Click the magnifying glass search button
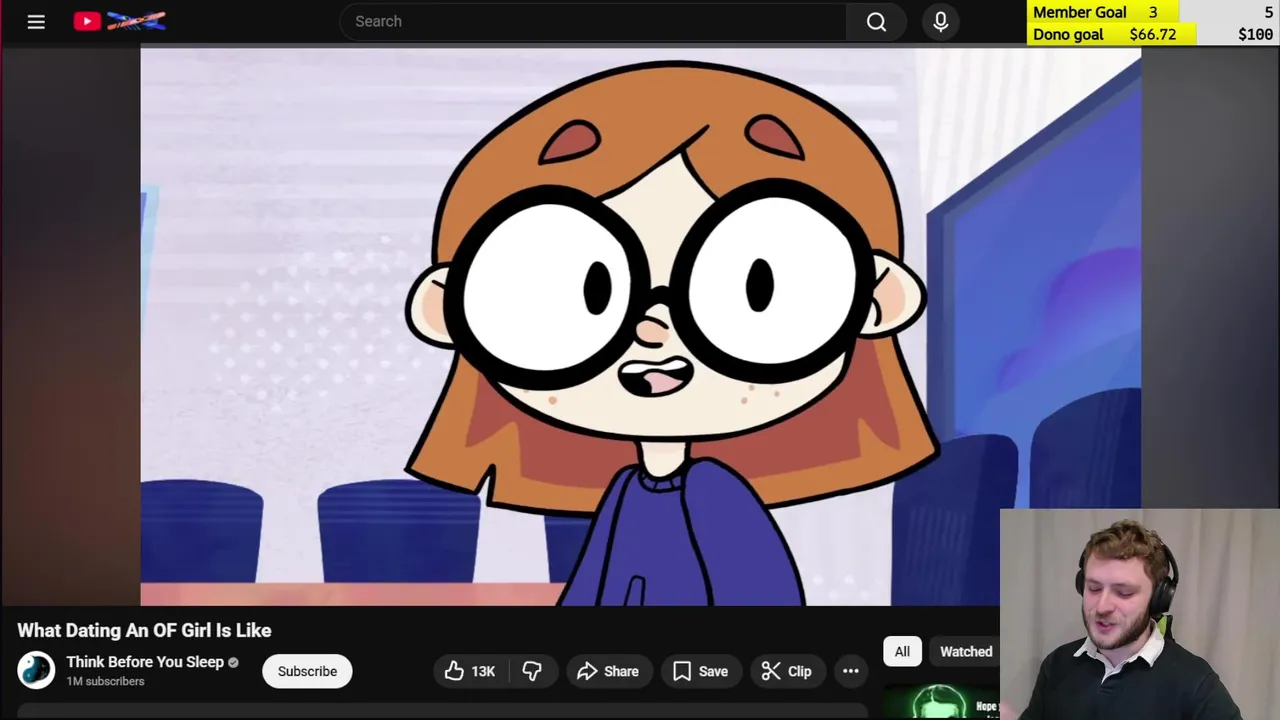 tap(876, 21)
